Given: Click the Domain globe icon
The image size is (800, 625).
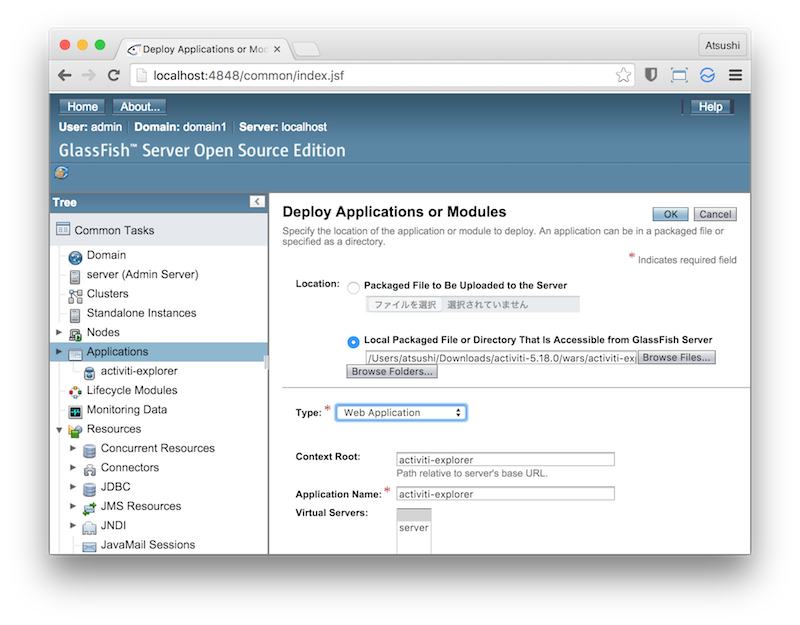Looking at the screenshot, I should pyautogui.click(x=75, y=256).
